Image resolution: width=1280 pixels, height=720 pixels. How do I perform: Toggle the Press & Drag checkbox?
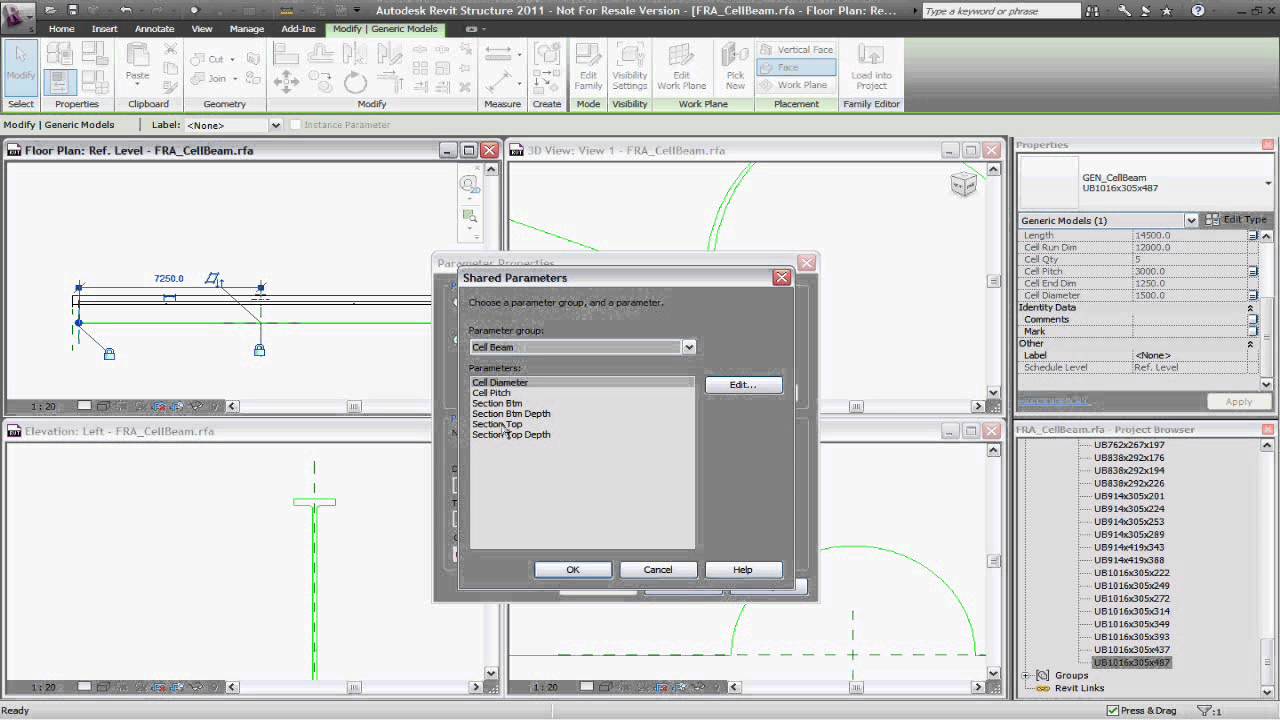[x=1113, y=710]
